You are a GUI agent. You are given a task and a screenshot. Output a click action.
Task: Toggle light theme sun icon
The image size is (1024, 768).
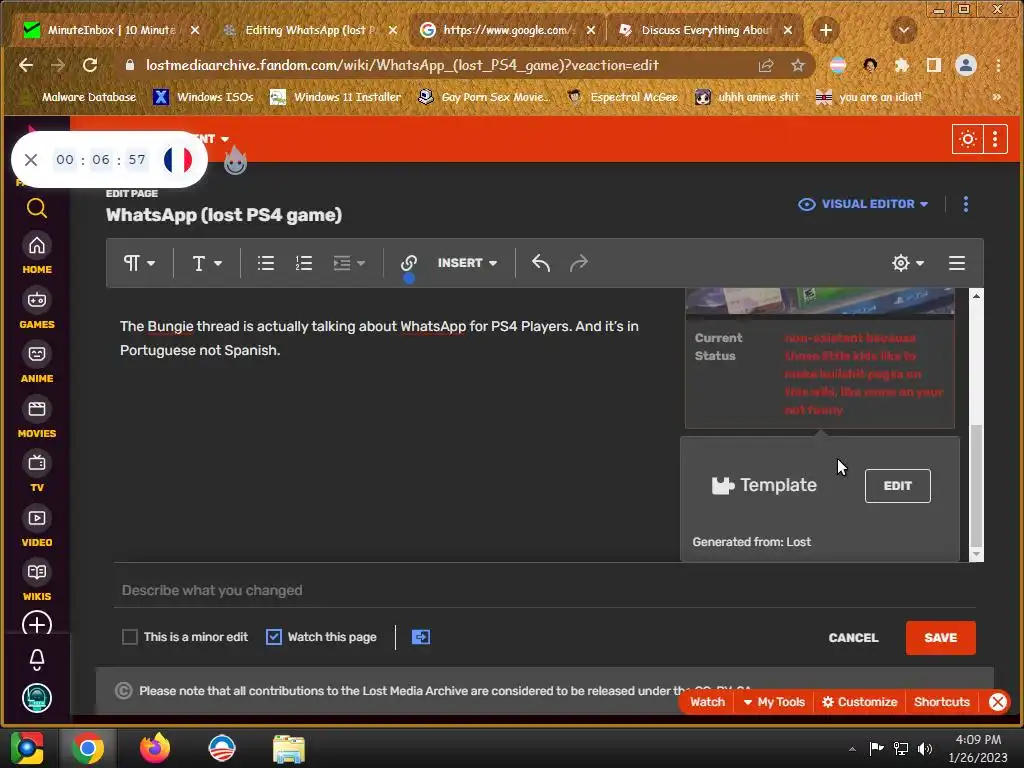pos(968,139)
